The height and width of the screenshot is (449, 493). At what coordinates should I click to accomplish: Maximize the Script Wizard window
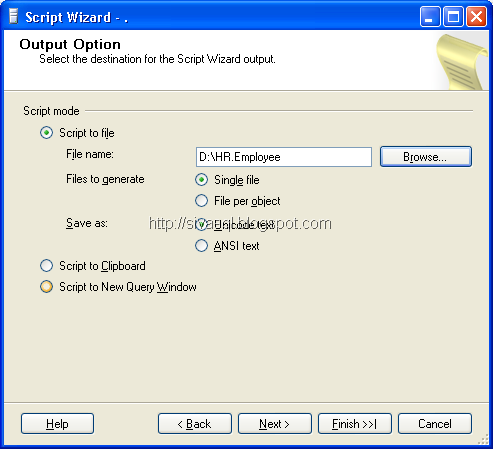pos(453,17)
